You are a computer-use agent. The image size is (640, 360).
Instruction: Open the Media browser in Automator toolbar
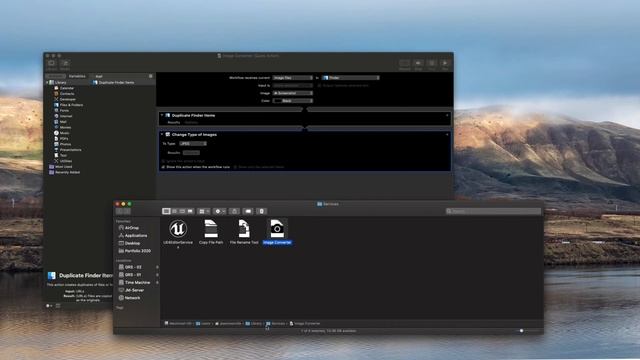[65, 63]
